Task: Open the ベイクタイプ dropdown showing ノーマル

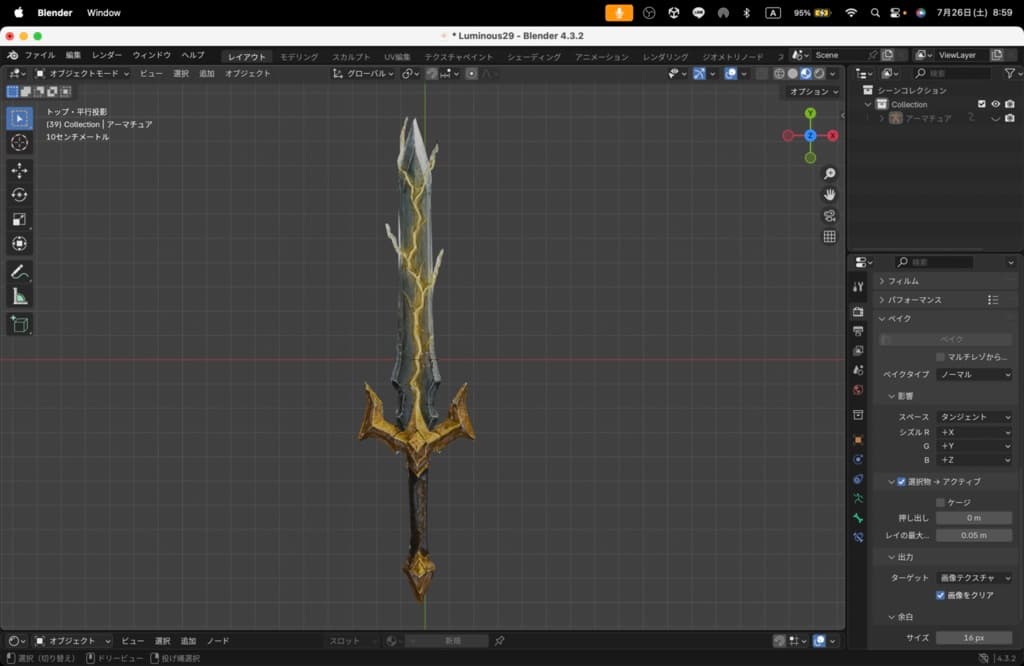Action: click(x=974, y=374)
